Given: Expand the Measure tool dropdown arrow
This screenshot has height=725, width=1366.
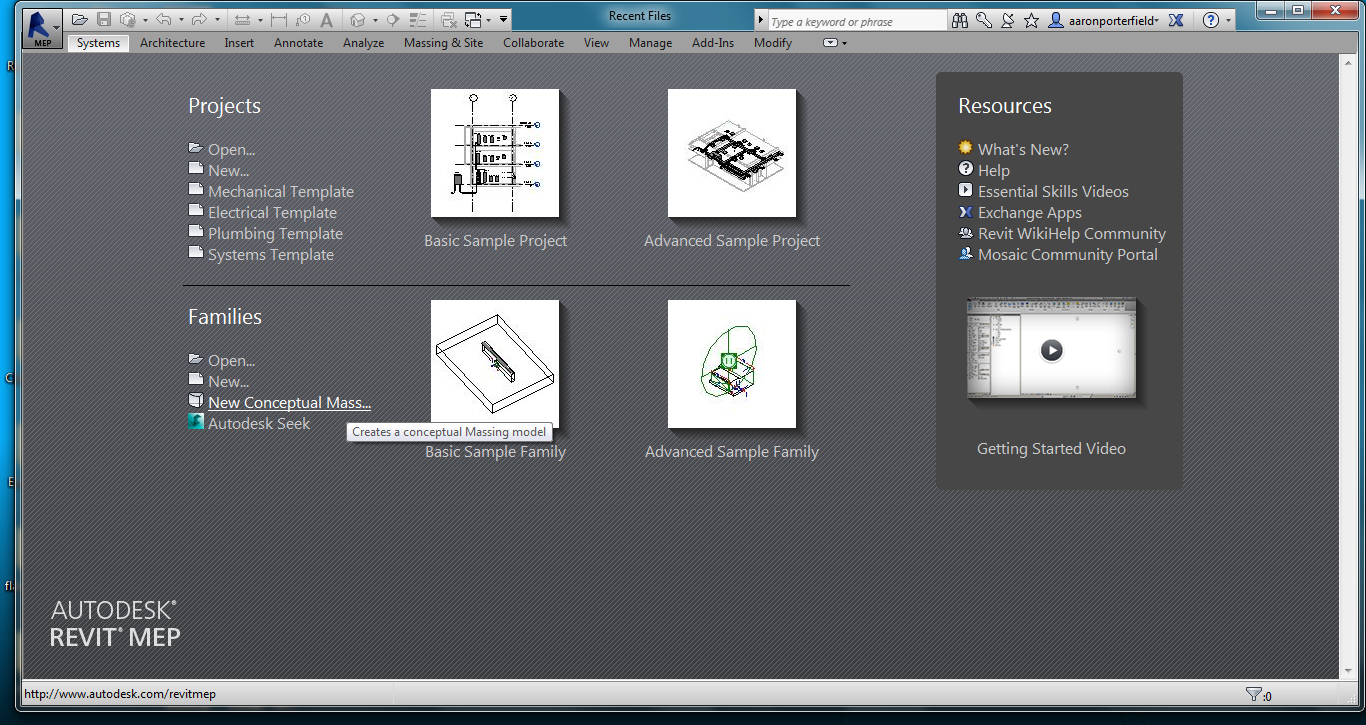Looking at the screenshot, I should pos(260,20).
